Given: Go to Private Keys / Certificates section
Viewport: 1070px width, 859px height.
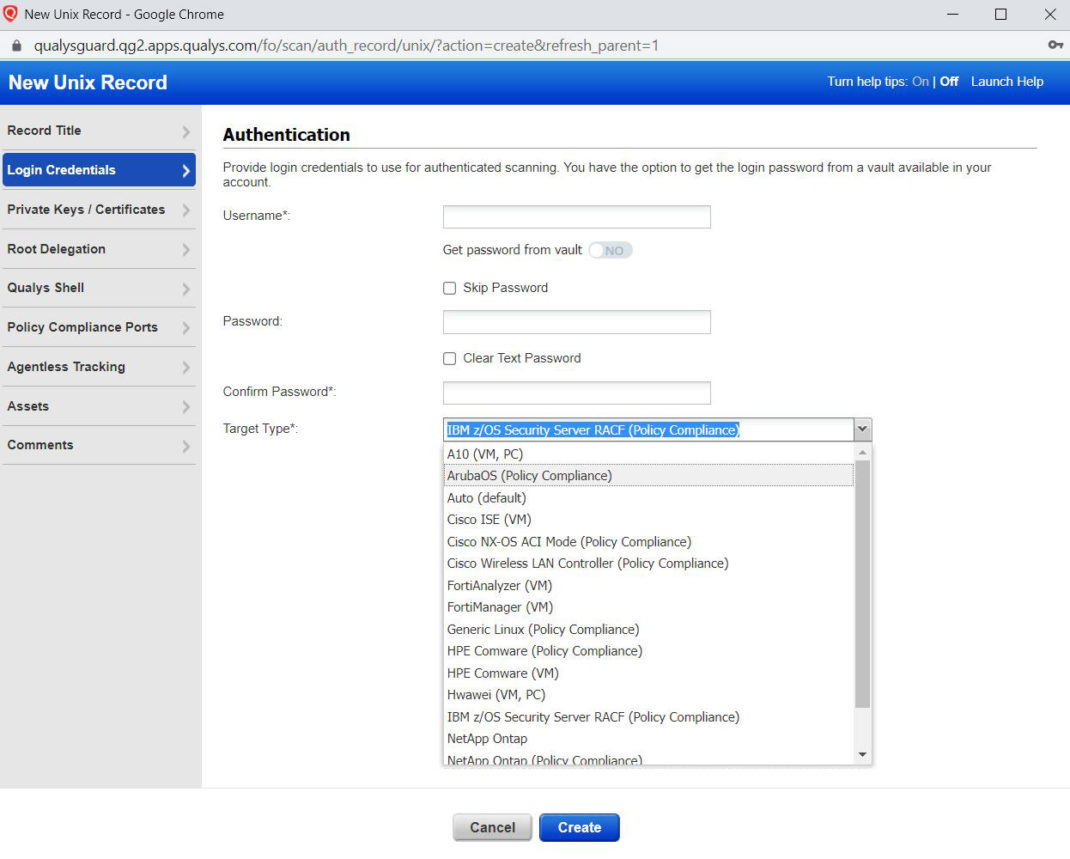Looking at the screenshot, I should pyautogui.click(x=99, y=209).
